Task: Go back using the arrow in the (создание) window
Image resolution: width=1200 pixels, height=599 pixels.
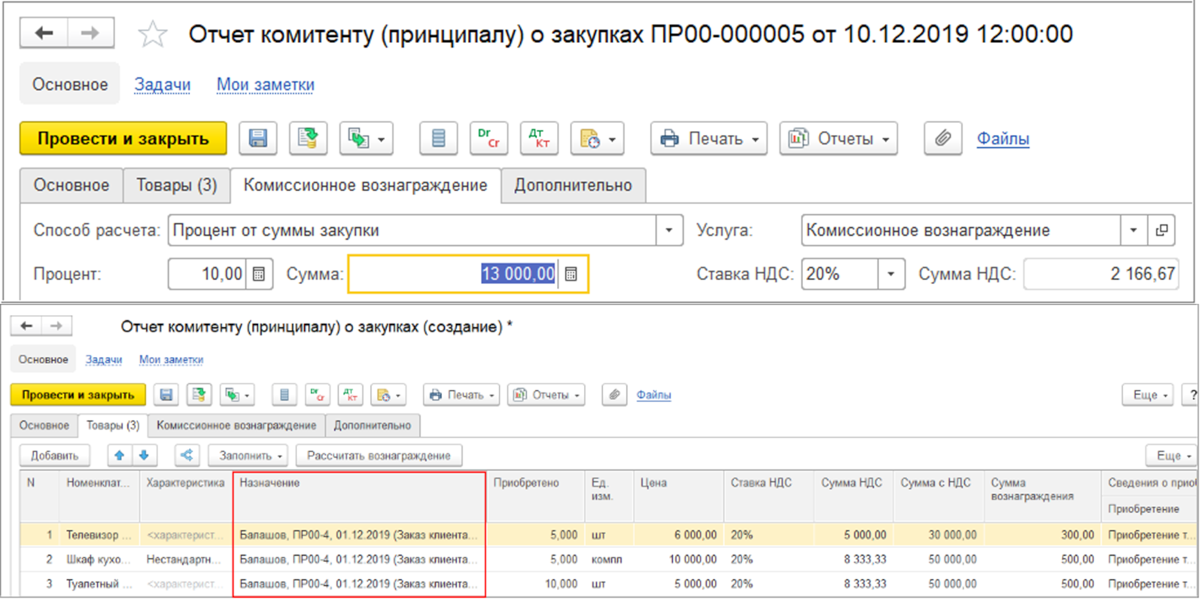Action: coord(26,326)
